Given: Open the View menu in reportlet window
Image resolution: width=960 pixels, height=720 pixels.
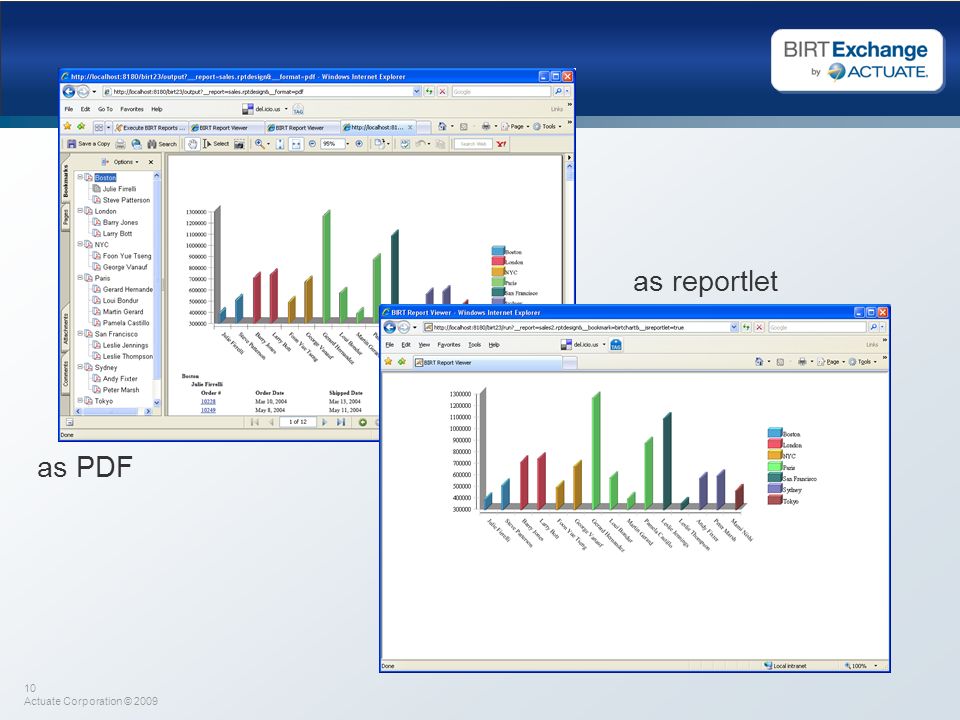Looking at the screenshot, I should click(424, 345).
